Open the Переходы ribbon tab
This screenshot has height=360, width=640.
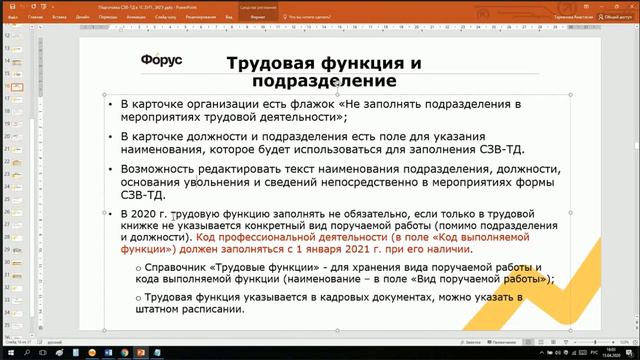(108, 17)
